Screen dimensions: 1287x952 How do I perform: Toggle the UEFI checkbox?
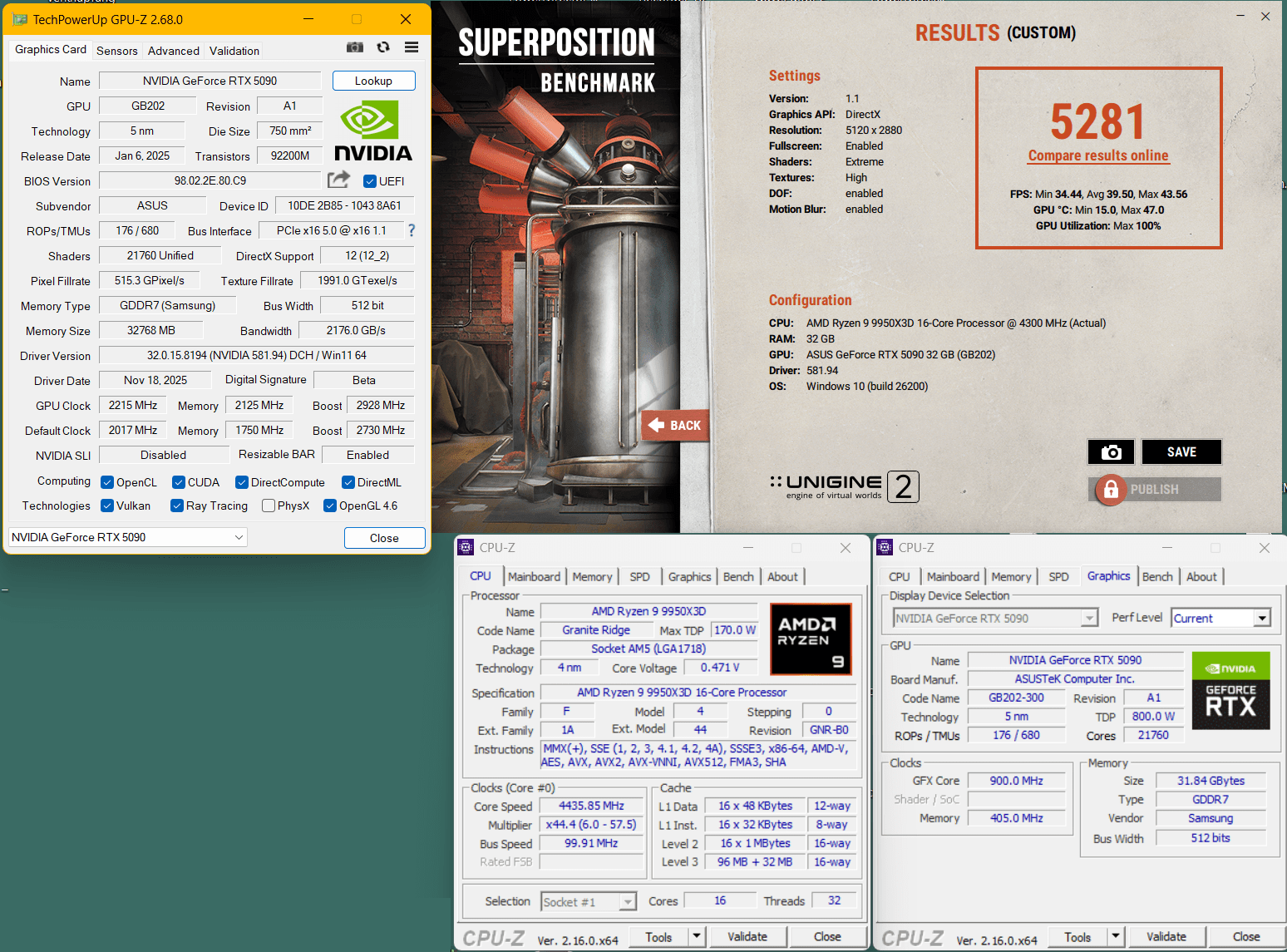(x=370, y=181)
